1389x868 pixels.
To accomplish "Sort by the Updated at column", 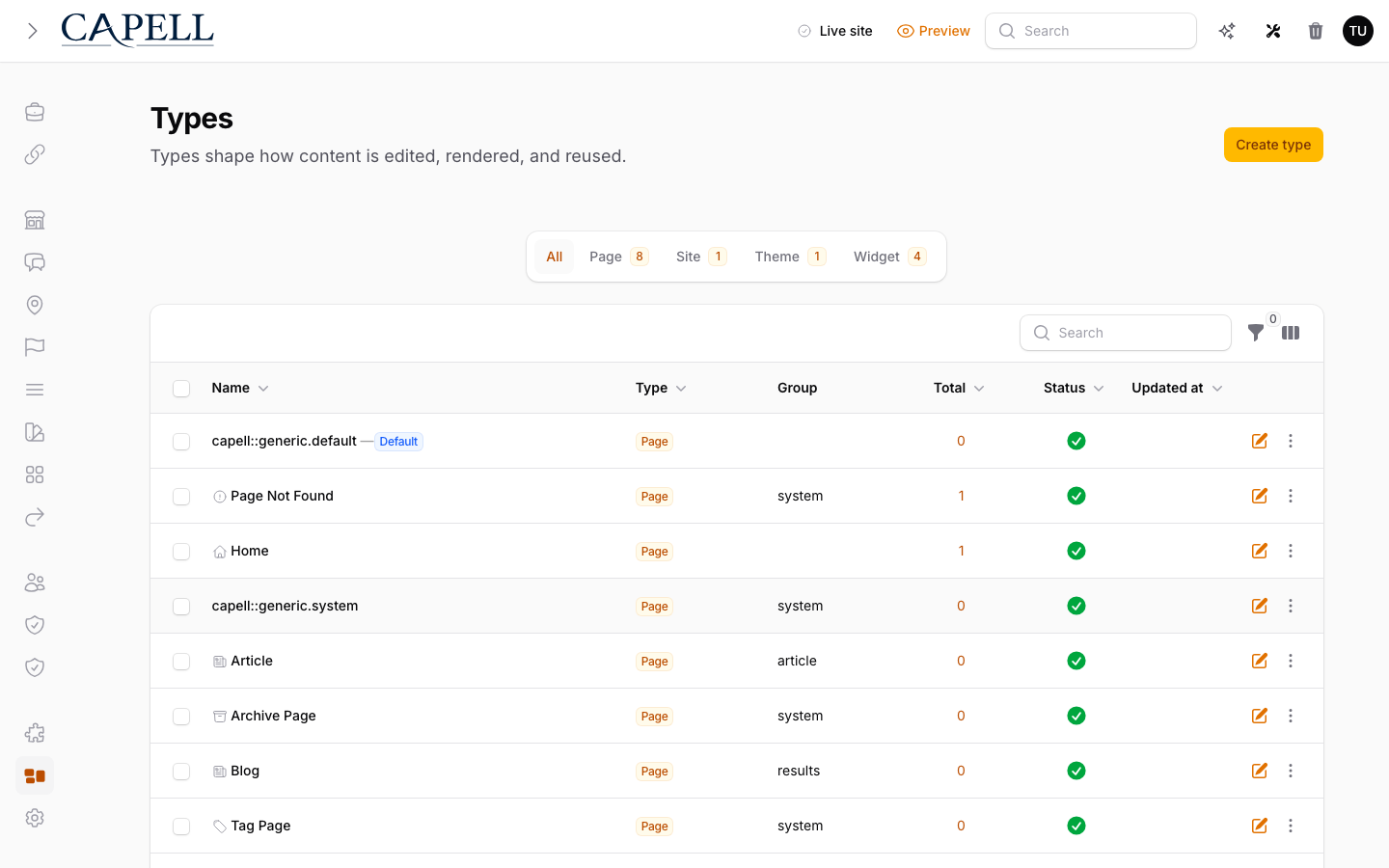I will (1177, 388).
